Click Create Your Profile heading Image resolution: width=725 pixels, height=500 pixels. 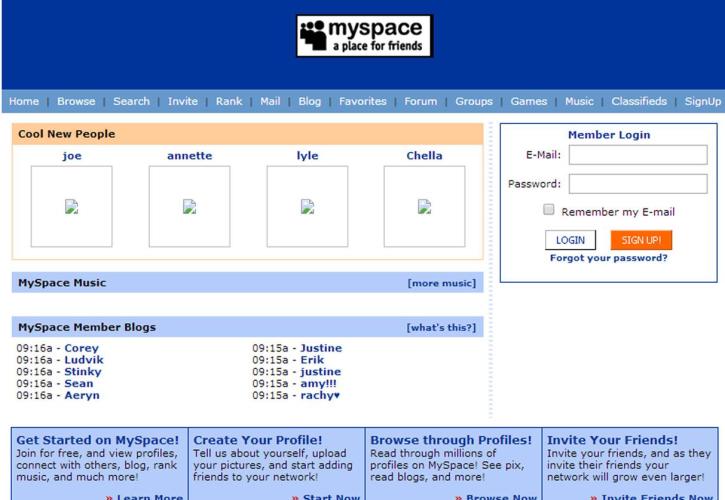[x=258, y=440]
